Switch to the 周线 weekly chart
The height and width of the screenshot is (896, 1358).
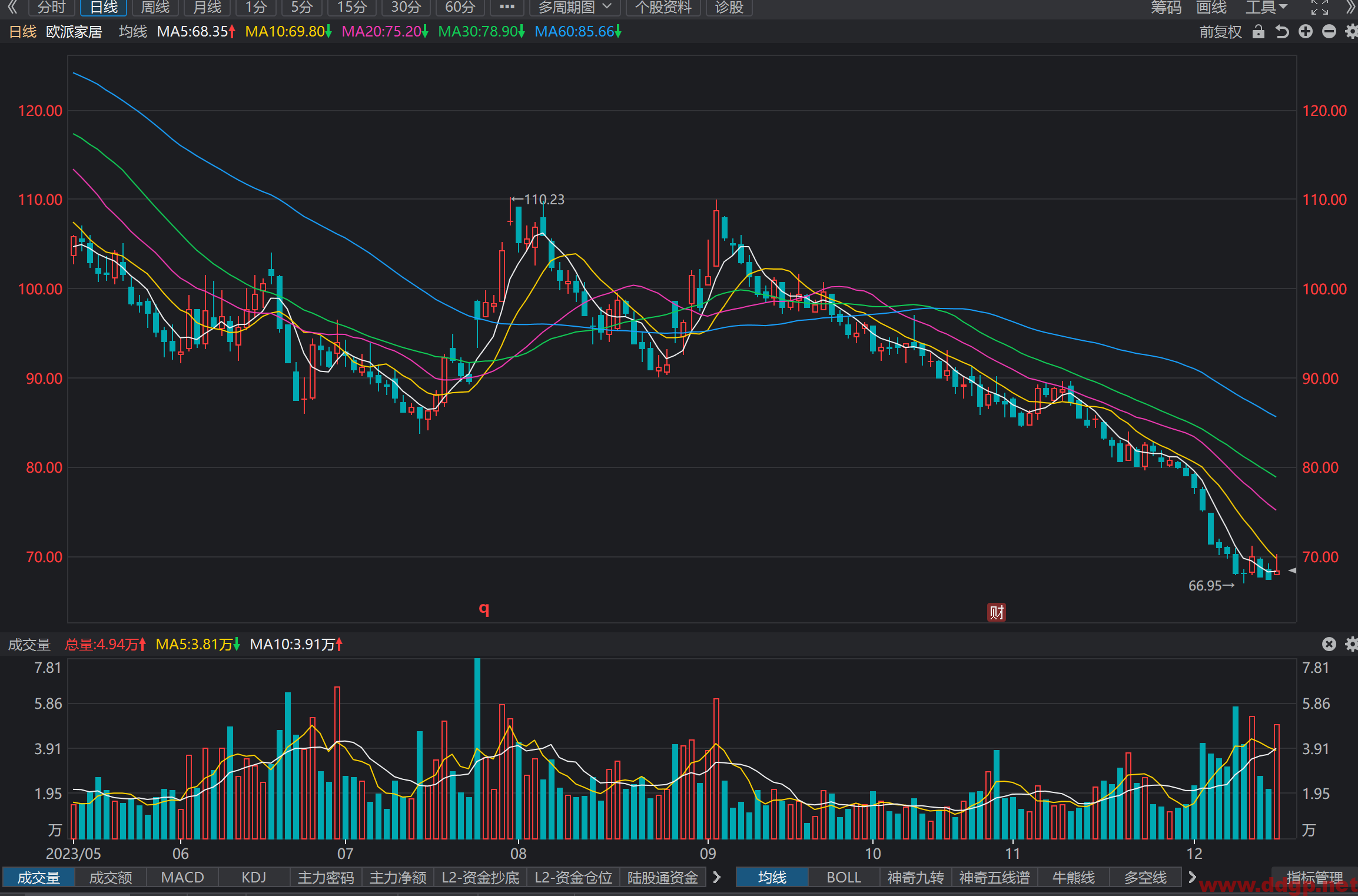click(x=155, y=7)
